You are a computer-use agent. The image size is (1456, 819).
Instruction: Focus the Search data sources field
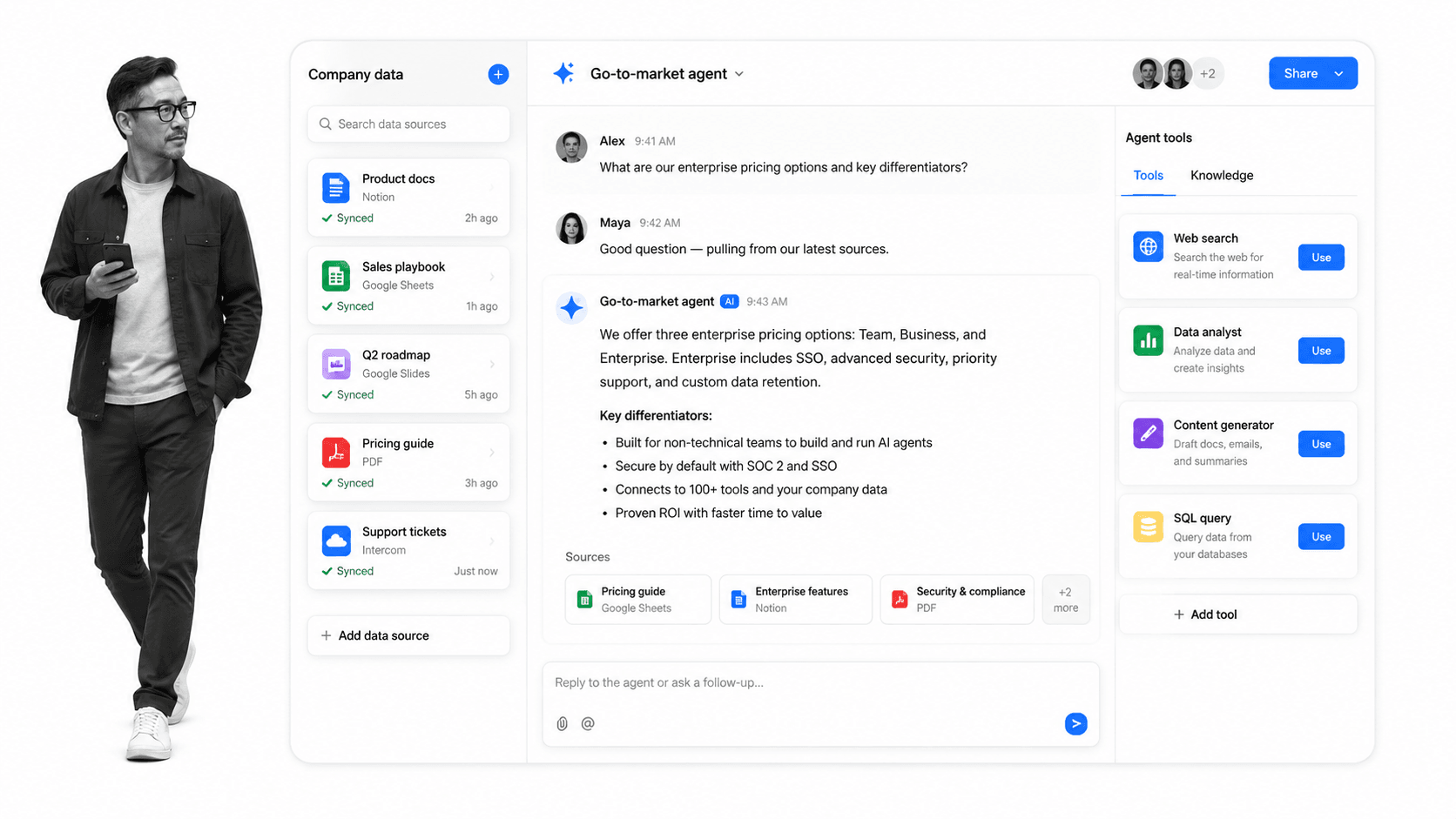pyautogui.click(x=408, y=124)
